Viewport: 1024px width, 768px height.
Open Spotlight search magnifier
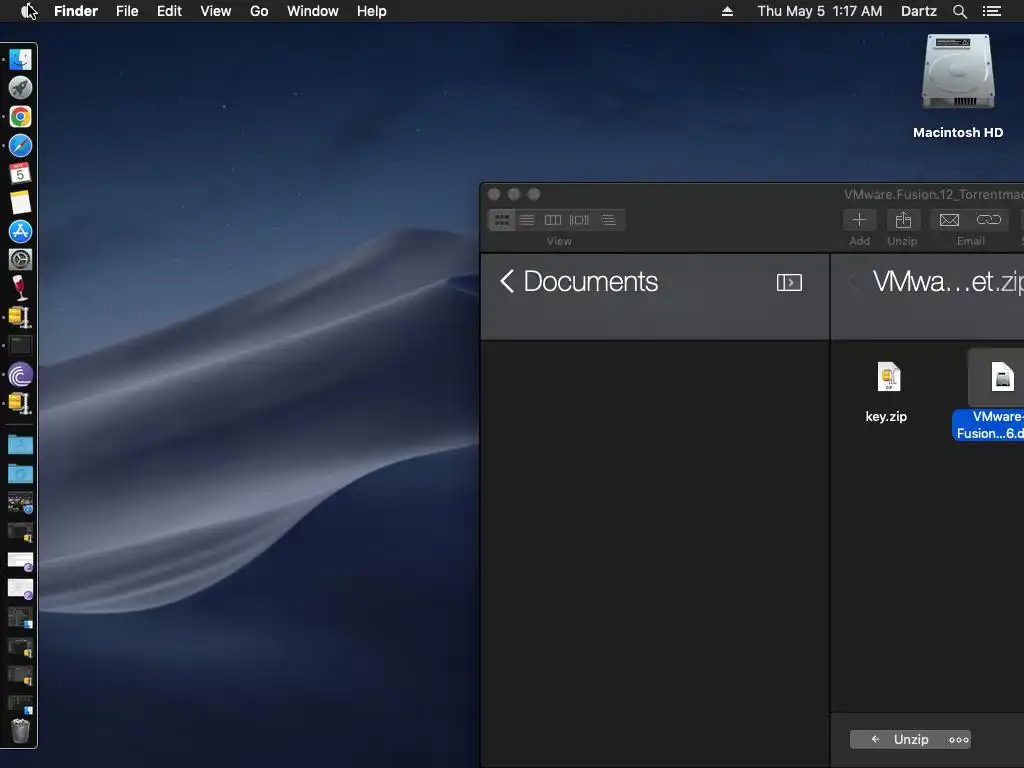[959, 11]
